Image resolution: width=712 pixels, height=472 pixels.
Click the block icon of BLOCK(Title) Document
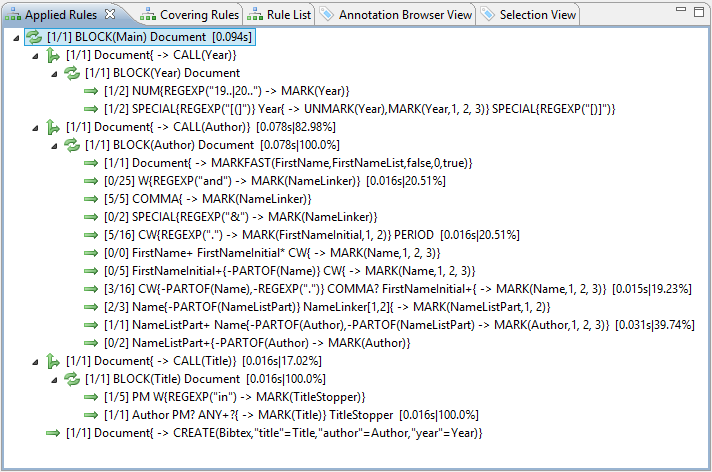72,379
